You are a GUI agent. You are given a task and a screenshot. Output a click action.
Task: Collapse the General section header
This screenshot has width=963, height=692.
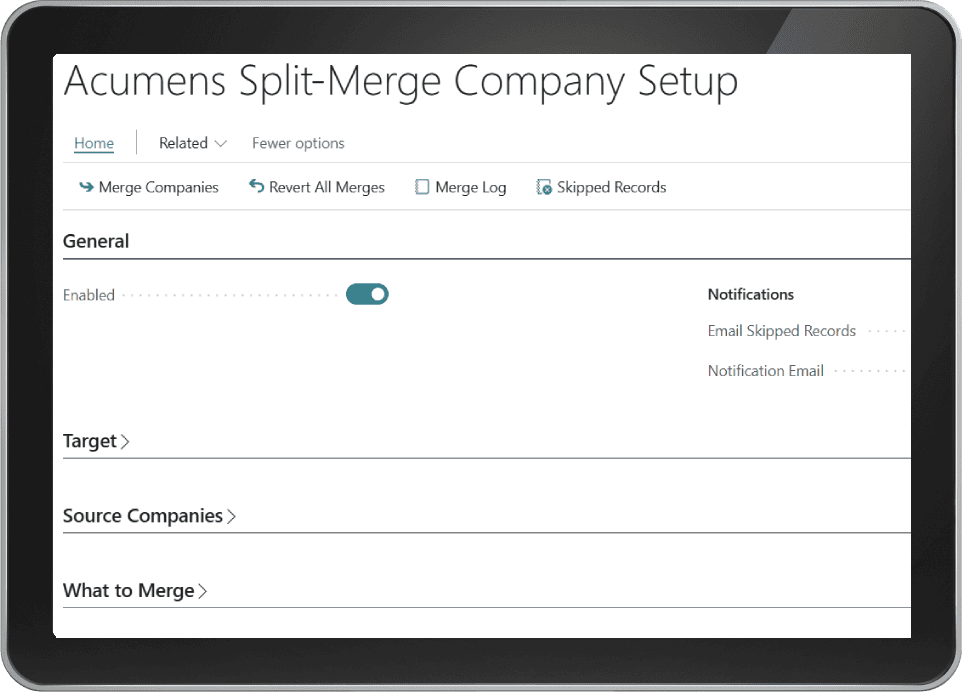pyautogui.click(x=96, y=241)
